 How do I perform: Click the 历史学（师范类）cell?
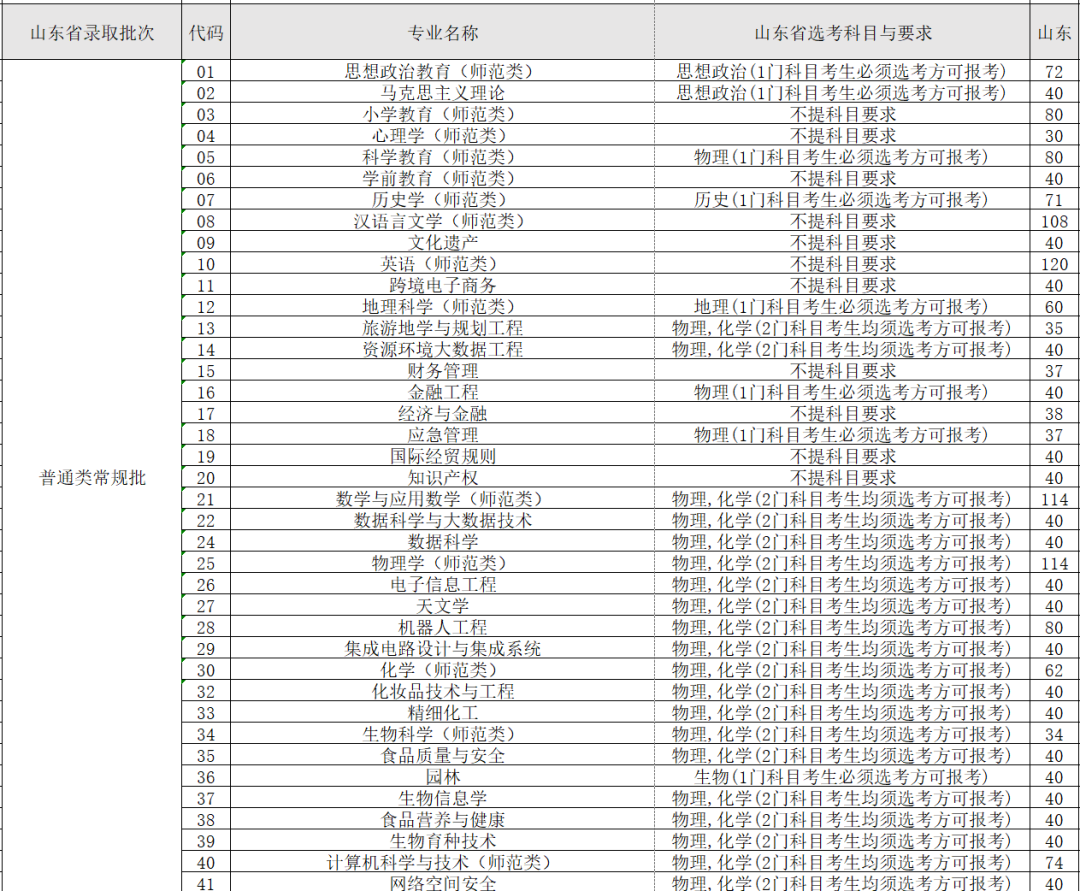442,199
